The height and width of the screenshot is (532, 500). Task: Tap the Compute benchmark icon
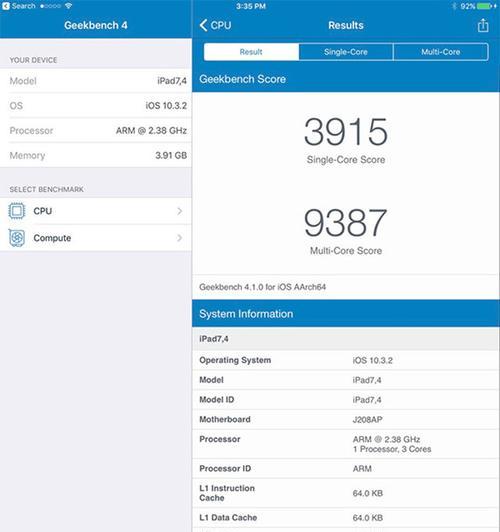click(17, 238)
